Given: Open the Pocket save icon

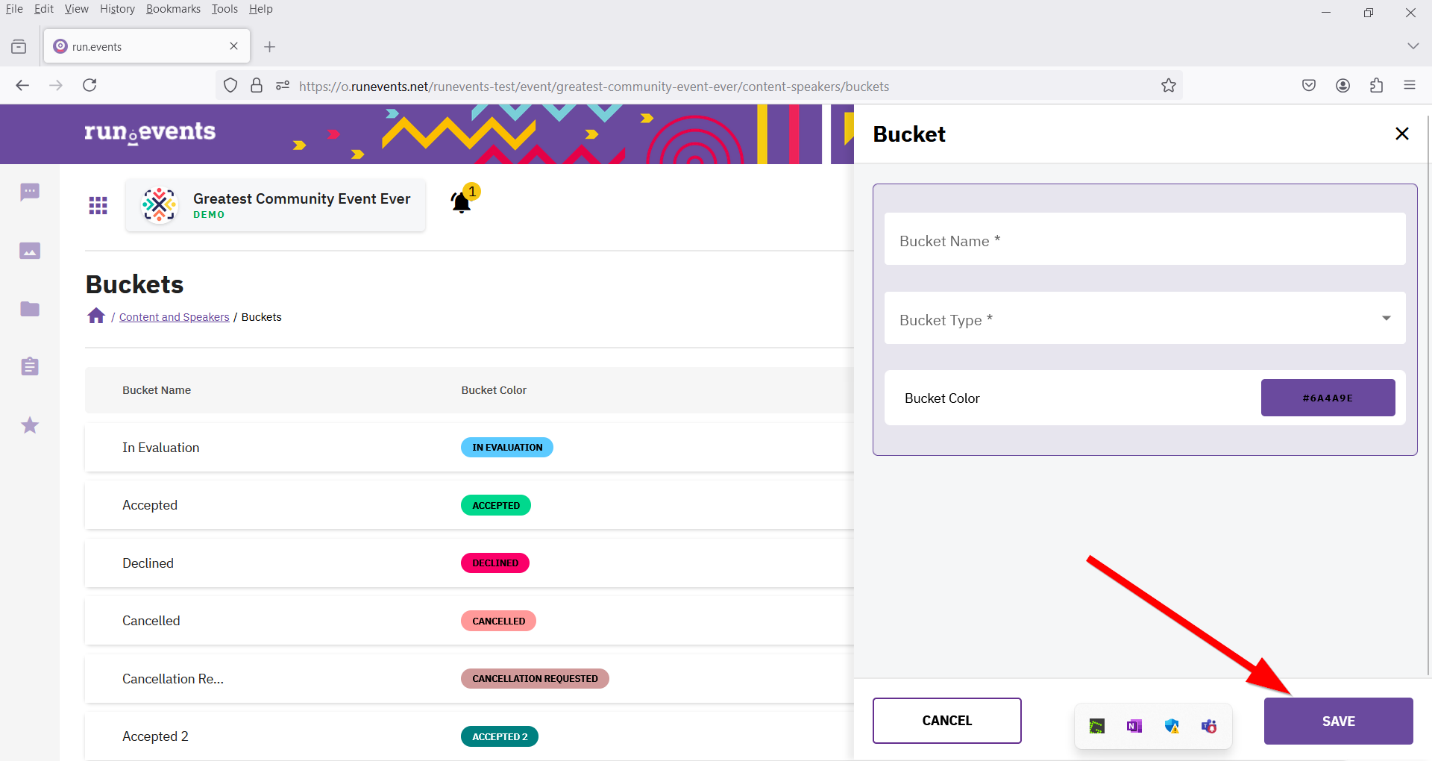Looking at the screenshot, I should coord(1309,86).
